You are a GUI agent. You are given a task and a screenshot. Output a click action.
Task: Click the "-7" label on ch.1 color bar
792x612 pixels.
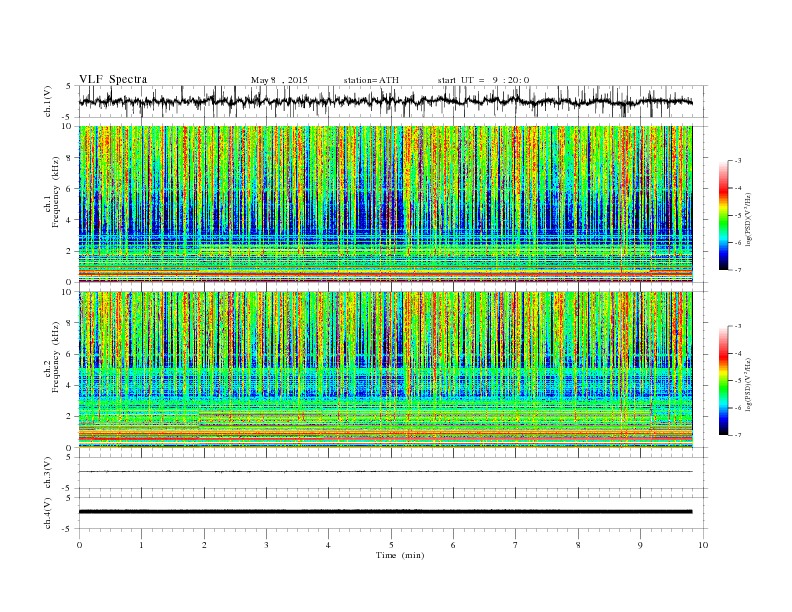coord(738,270)
